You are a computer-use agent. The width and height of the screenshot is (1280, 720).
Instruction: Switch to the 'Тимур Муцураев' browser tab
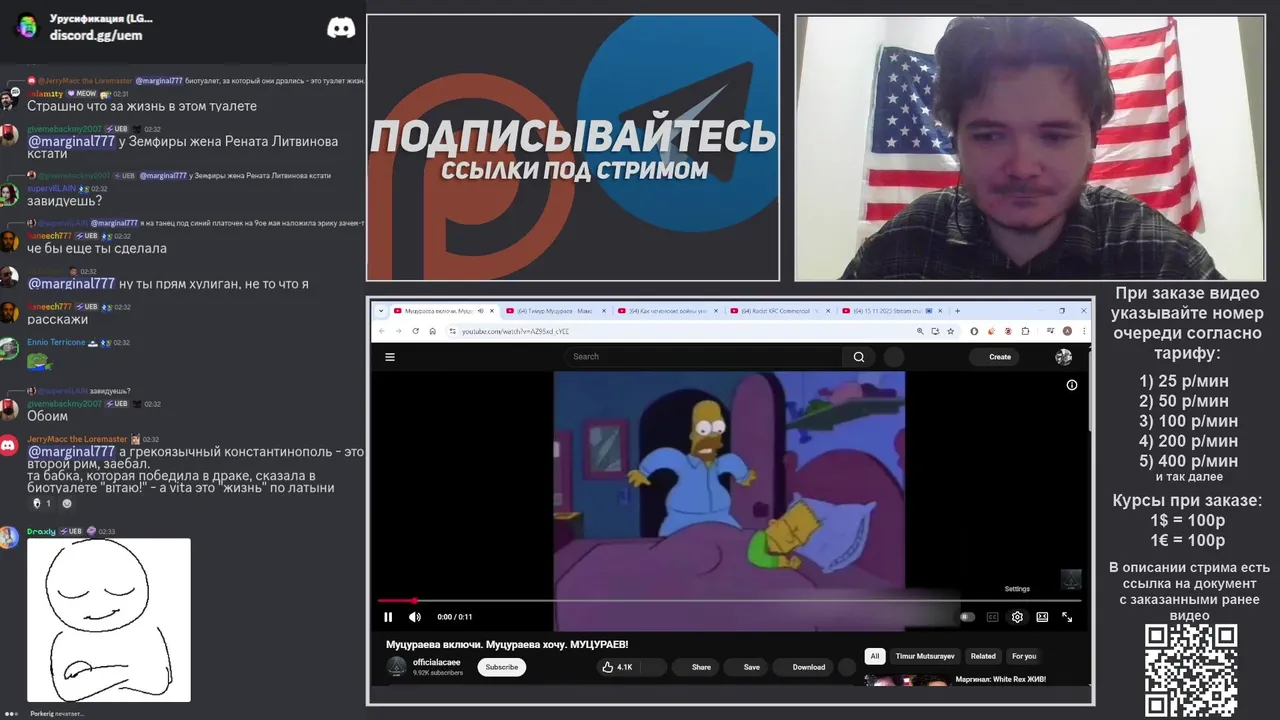coord(555,311)
